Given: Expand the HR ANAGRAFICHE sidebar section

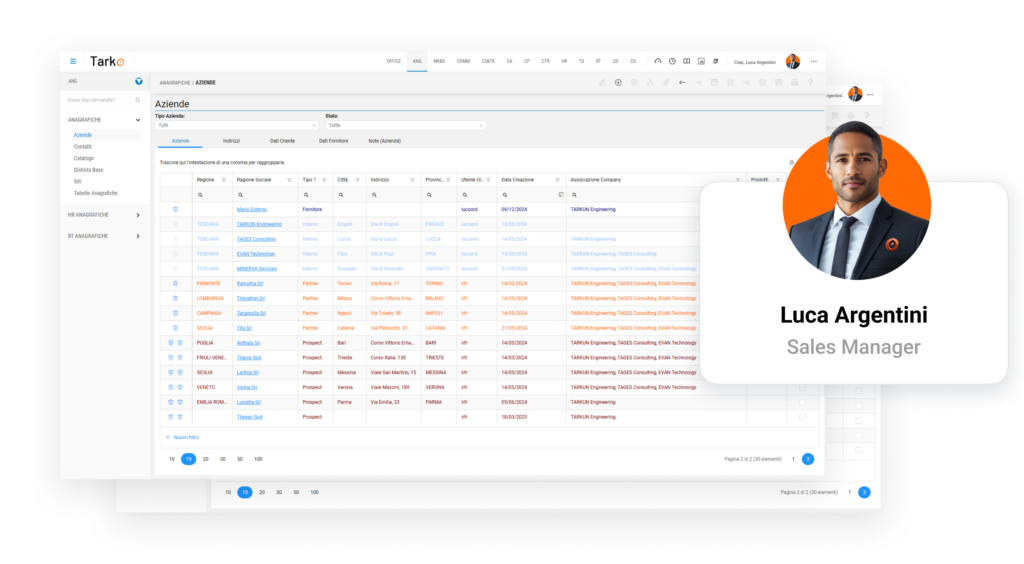Looking at the screenshot, I should pos(138,215).
